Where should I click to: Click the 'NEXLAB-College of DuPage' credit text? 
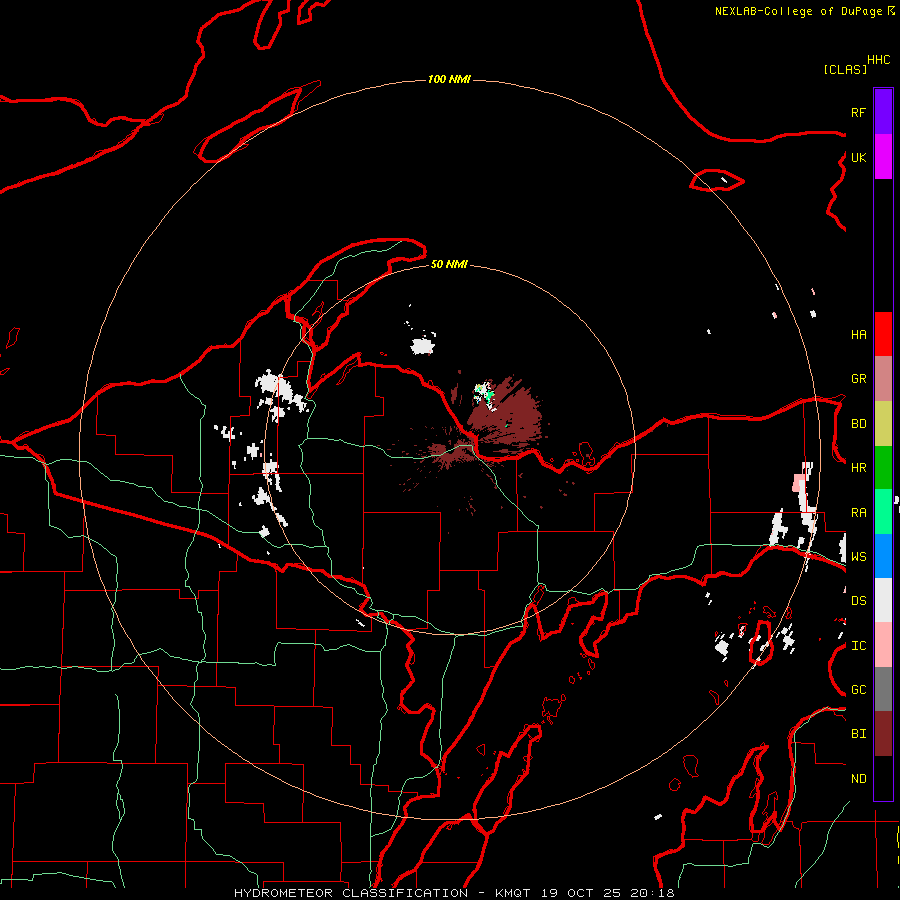click(x=798, y=11)
